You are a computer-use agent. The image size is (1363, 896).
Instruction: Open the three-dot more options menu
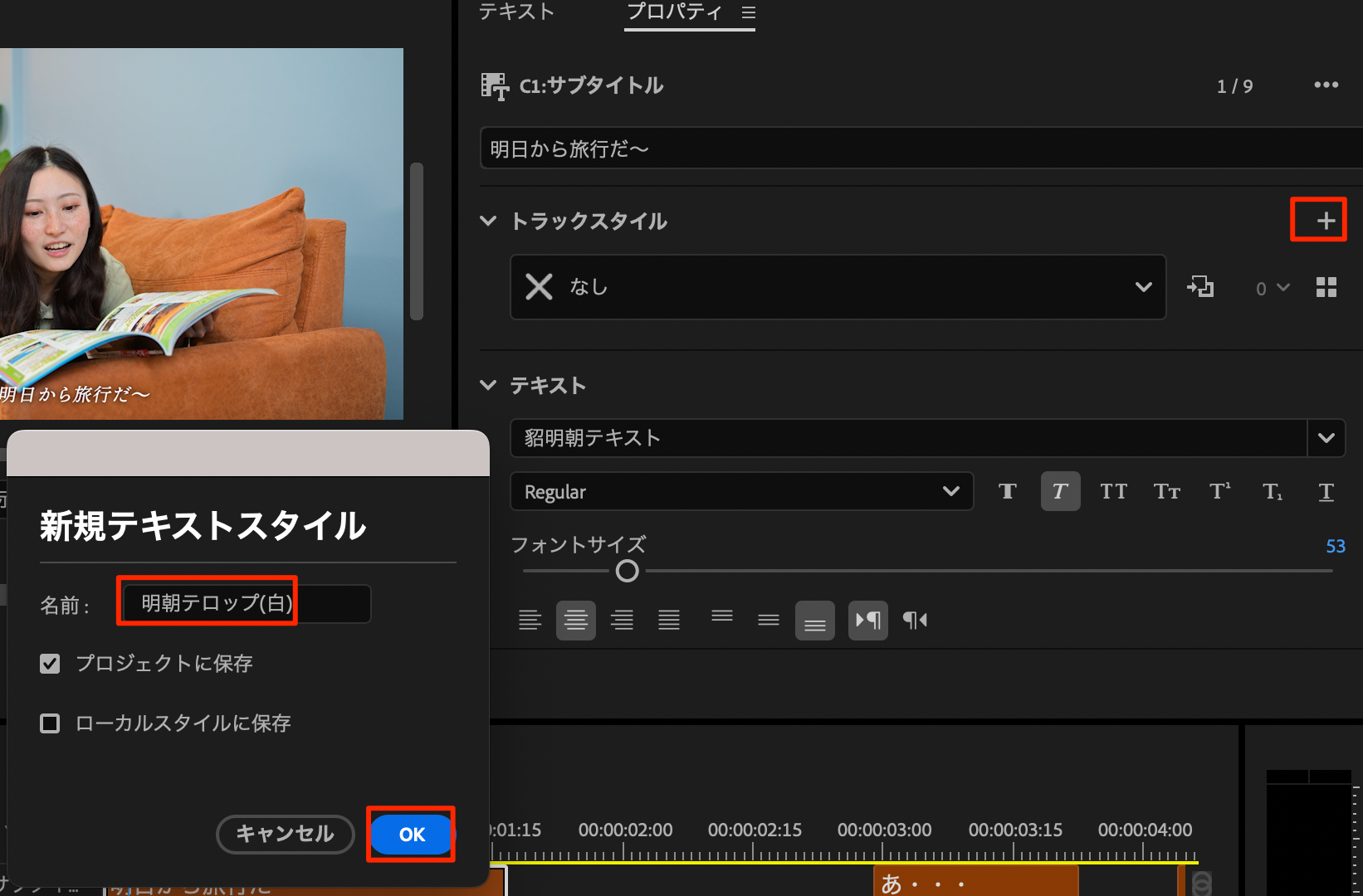[1326, 85]
